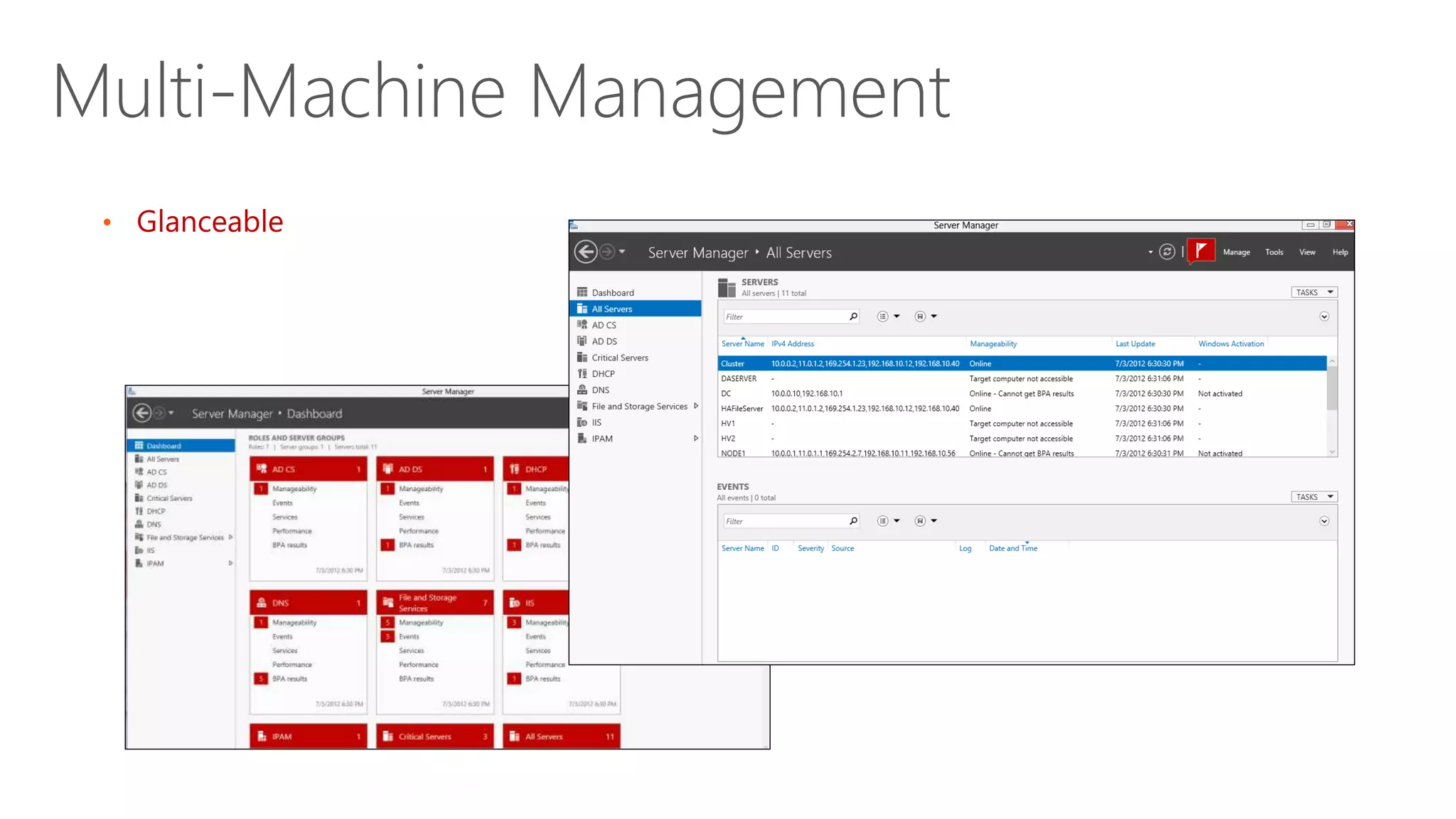This screenshot has height=819, width=1456.
Task: Click the back arrow in All Servers window
Action: point(586,252)
